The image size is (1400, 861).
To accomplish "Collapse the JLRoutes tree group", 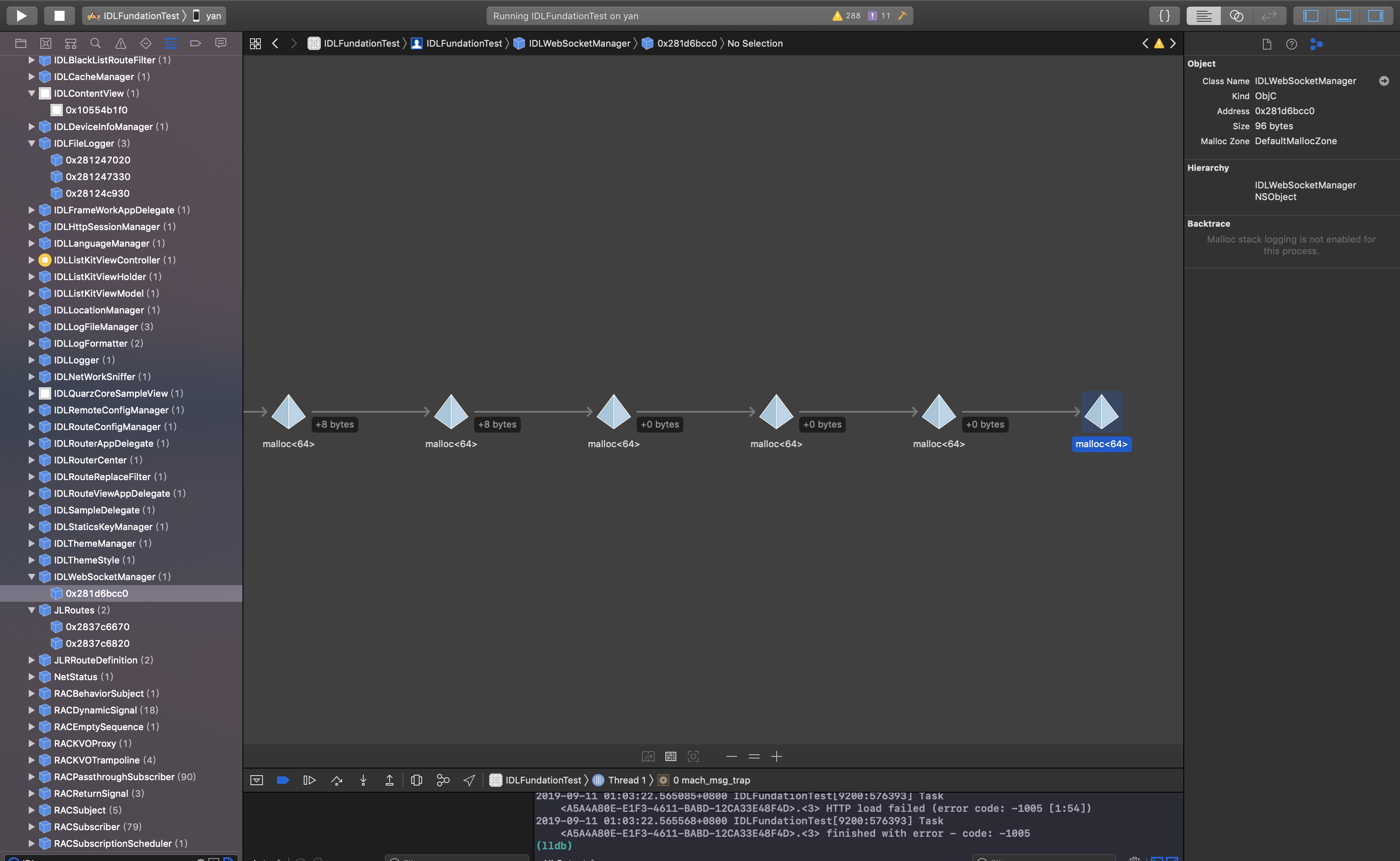I will tap(32, 610).
